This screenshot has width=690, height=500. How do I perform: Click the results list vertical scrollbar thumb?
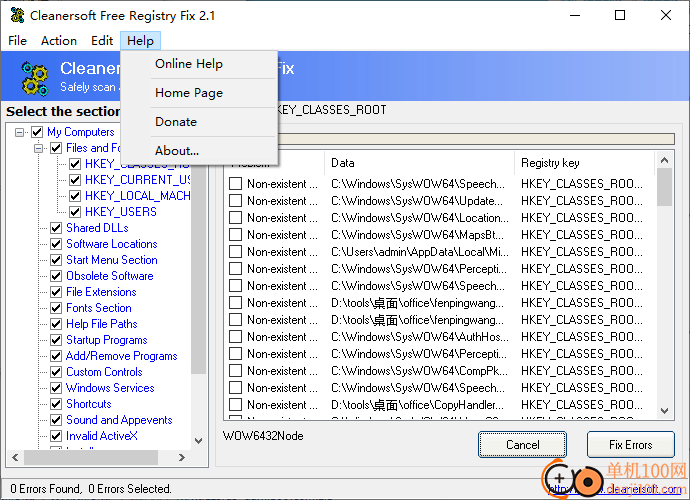664,187
